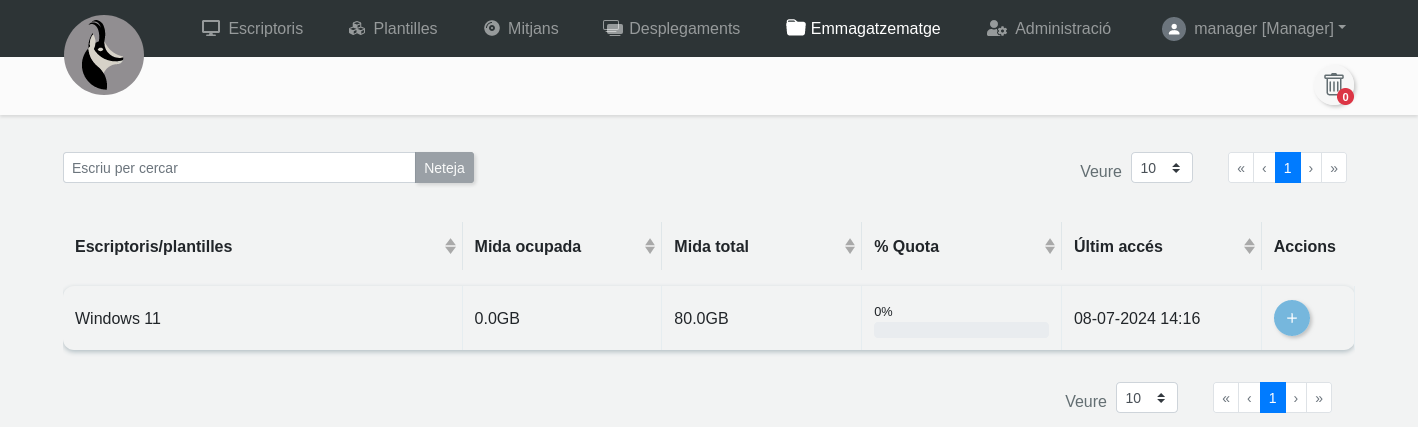Click the IsardVDI logo in the header
Screen dimensions: 1418x427
[x=104, y=55]
